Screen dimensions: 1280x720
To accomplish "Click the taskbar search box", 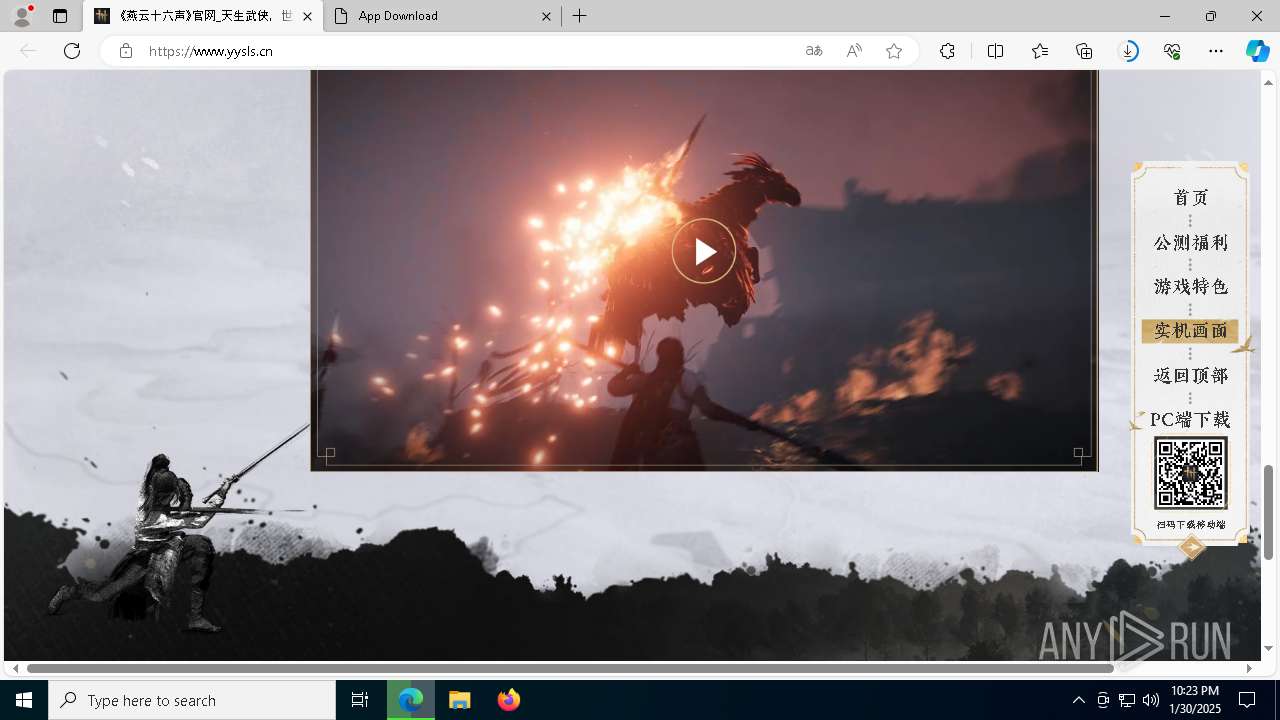I will [x=192, y=700].
